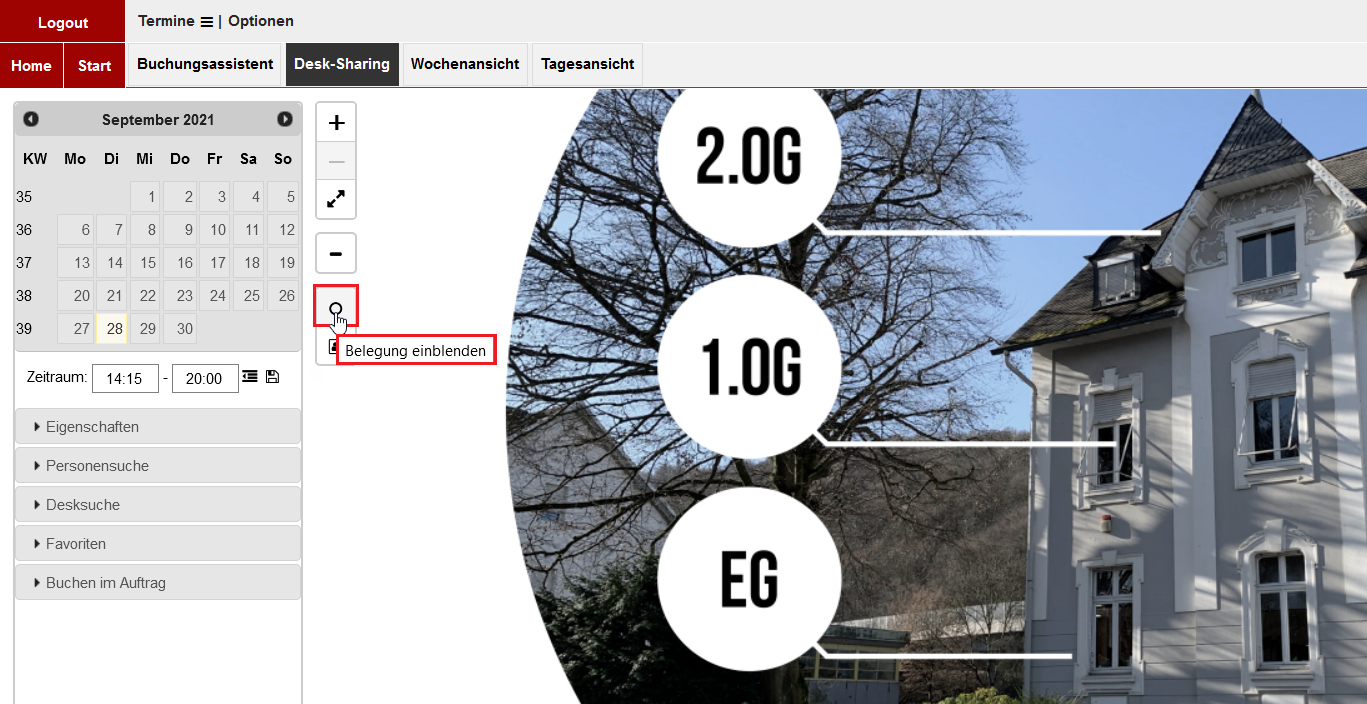Screen dimensions: 1367x704
Task: Select September 22 in the calendar
Action: (145, 296)
